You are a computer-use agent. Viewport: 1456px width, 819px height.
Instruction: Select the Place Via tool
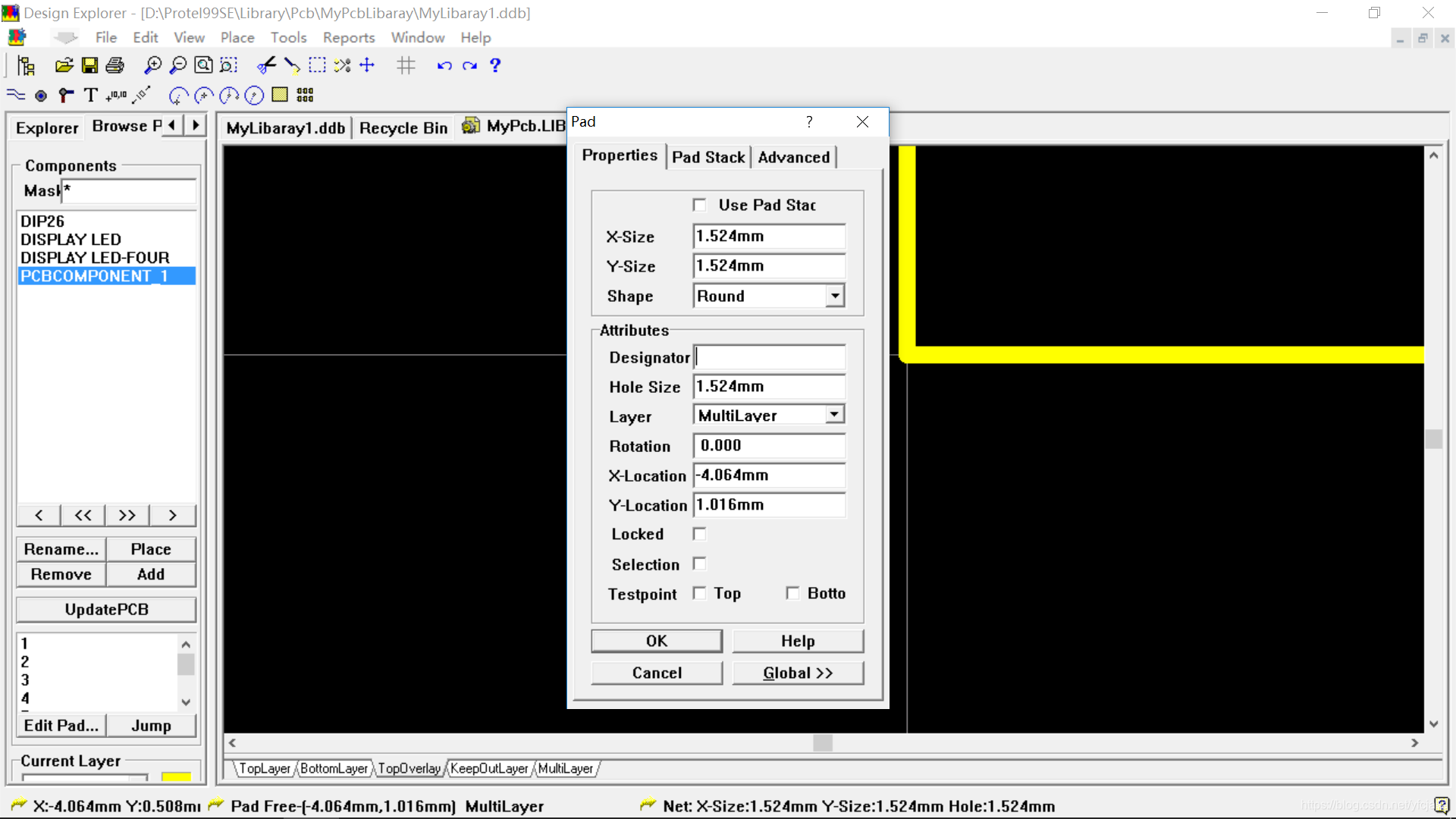tap(66, 96)
